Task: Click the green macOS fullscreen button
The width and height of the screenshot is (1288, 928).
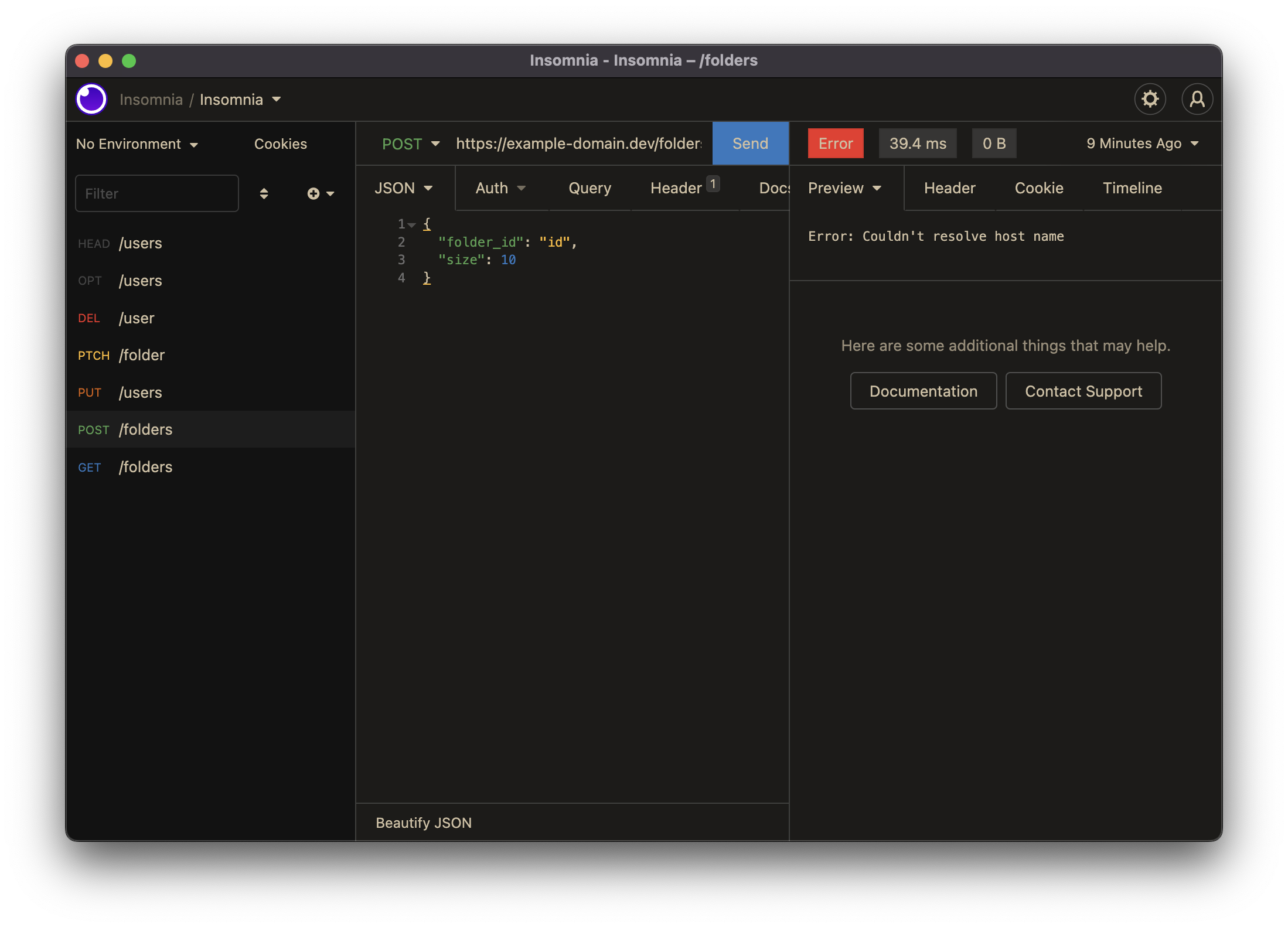Action: 129,61
